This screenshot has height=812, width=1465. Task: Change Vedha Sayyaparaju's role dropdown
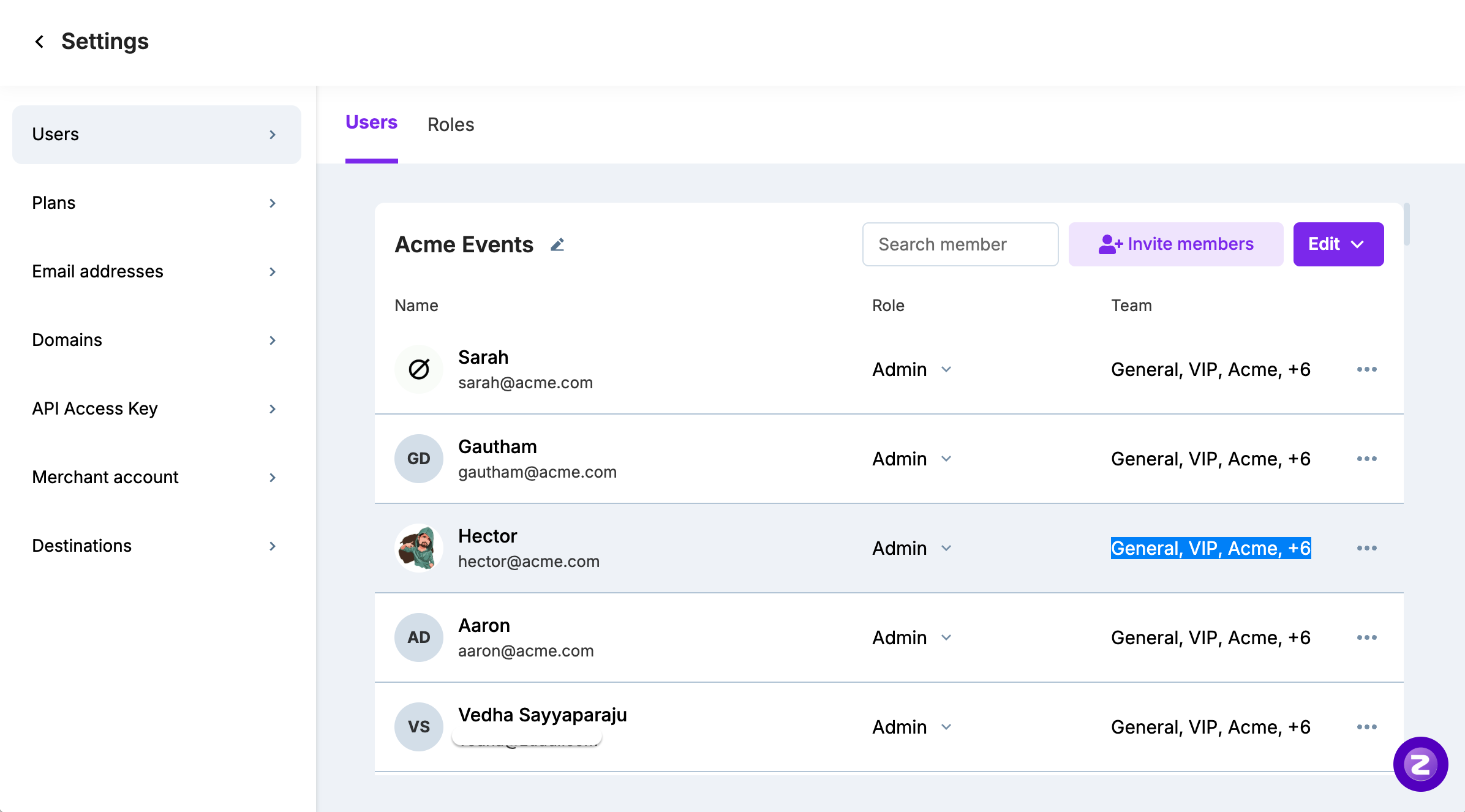coord(912,727)
